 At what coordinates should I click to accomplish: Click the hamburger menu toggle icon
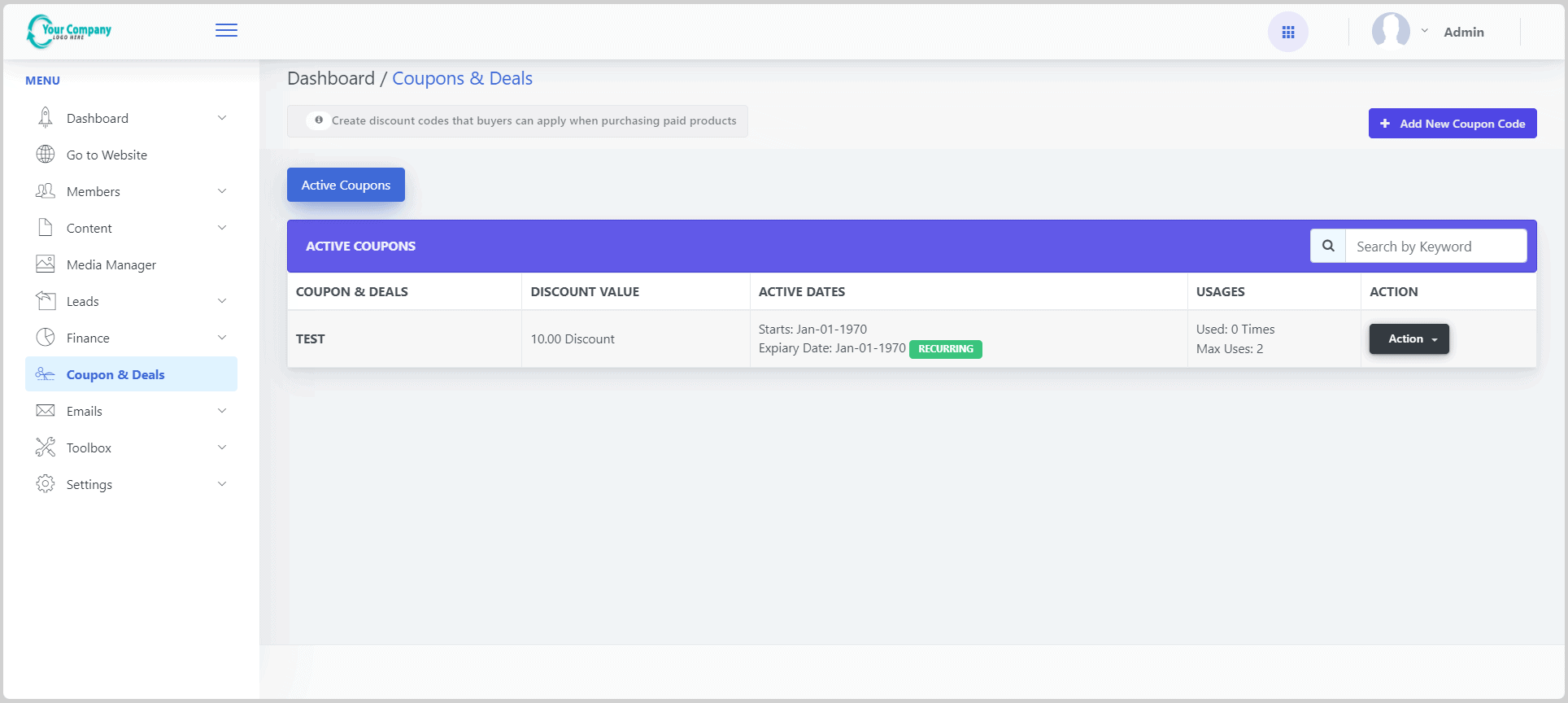(226, 31)
